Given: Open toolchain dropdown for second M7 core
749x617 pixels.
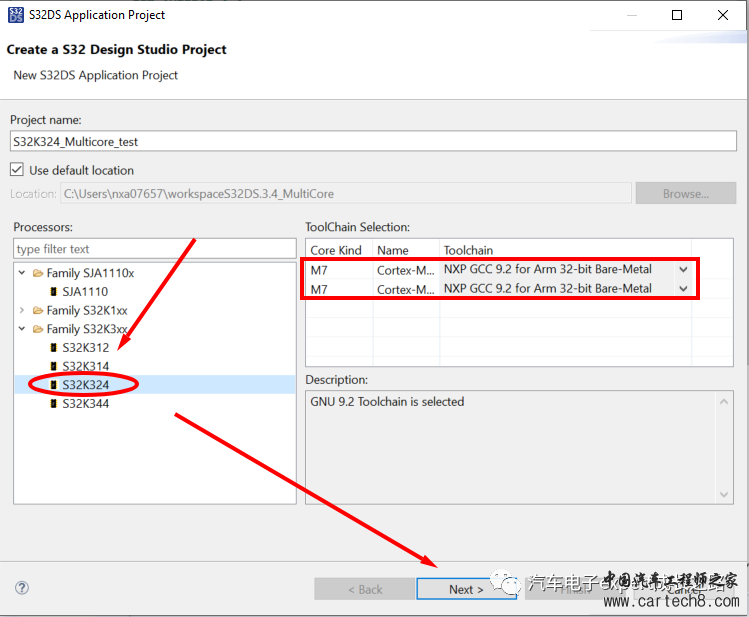Looking at the screenshot, I should [x=684, y=289].
